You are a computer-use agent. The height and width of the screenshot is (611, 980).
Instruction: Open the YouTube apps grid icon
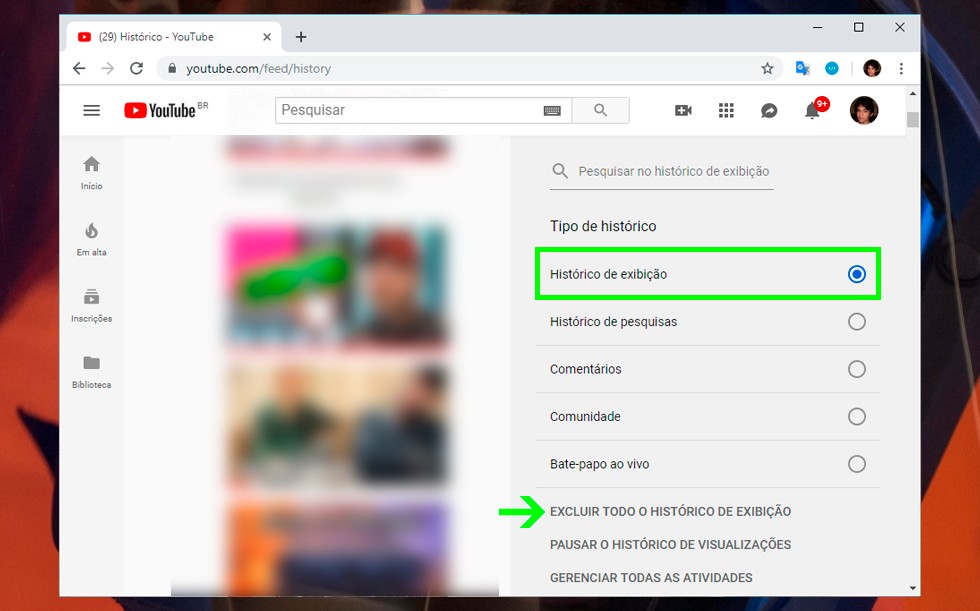[x=726, y=111]
